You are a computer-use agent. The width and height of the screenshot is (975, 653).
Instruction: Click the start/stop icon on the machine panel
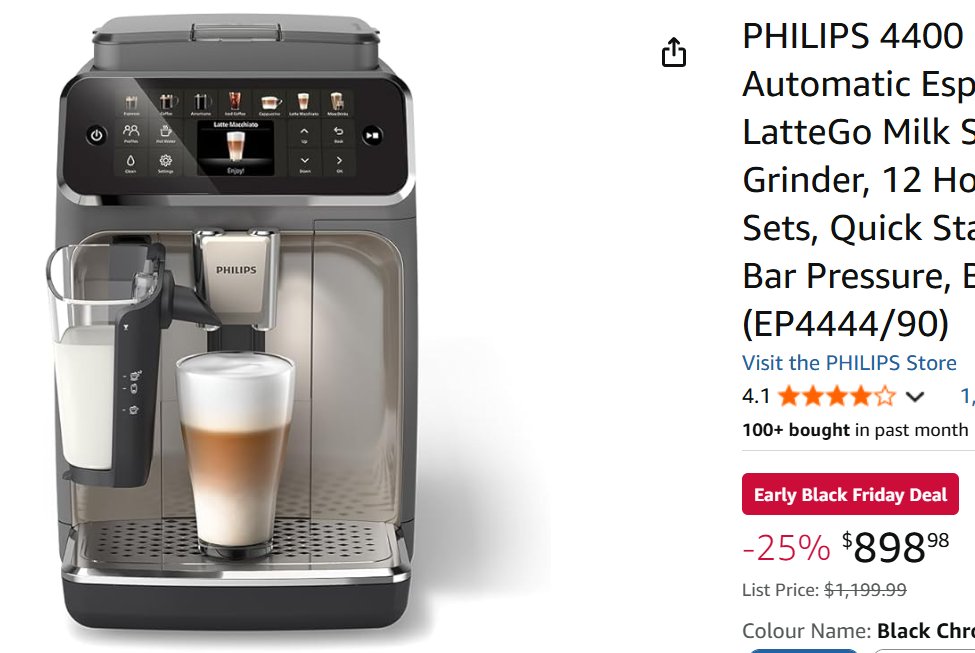coord(372,135)
